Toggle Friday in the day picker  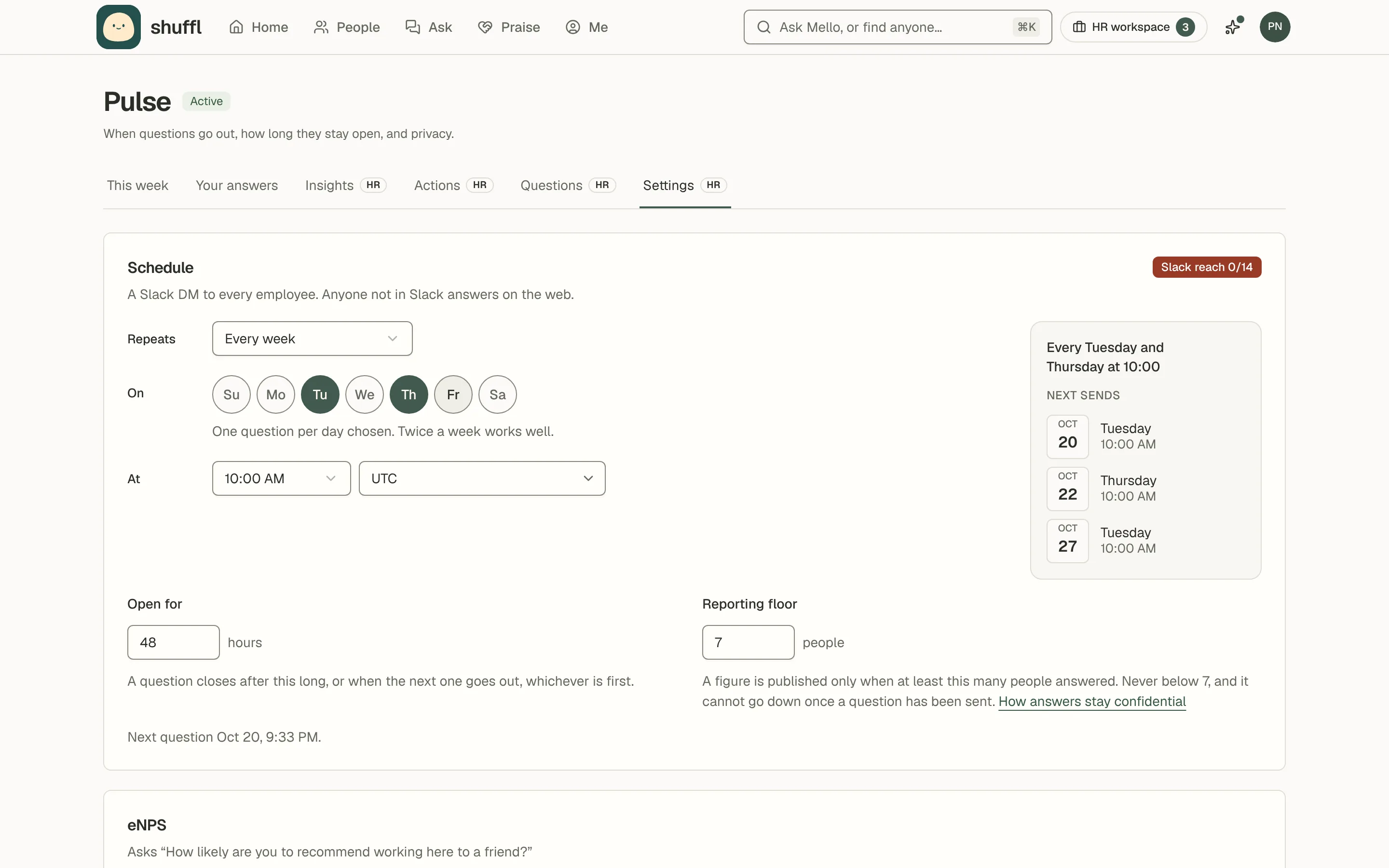[453, 394]
